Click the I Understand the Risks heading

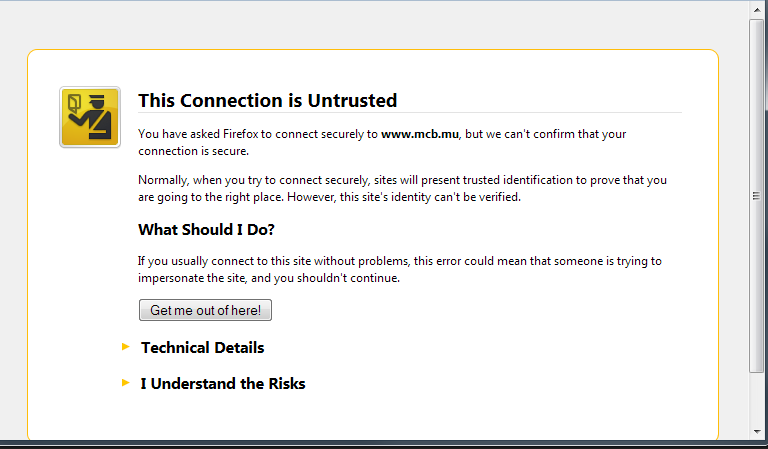[x=223, y=384]
